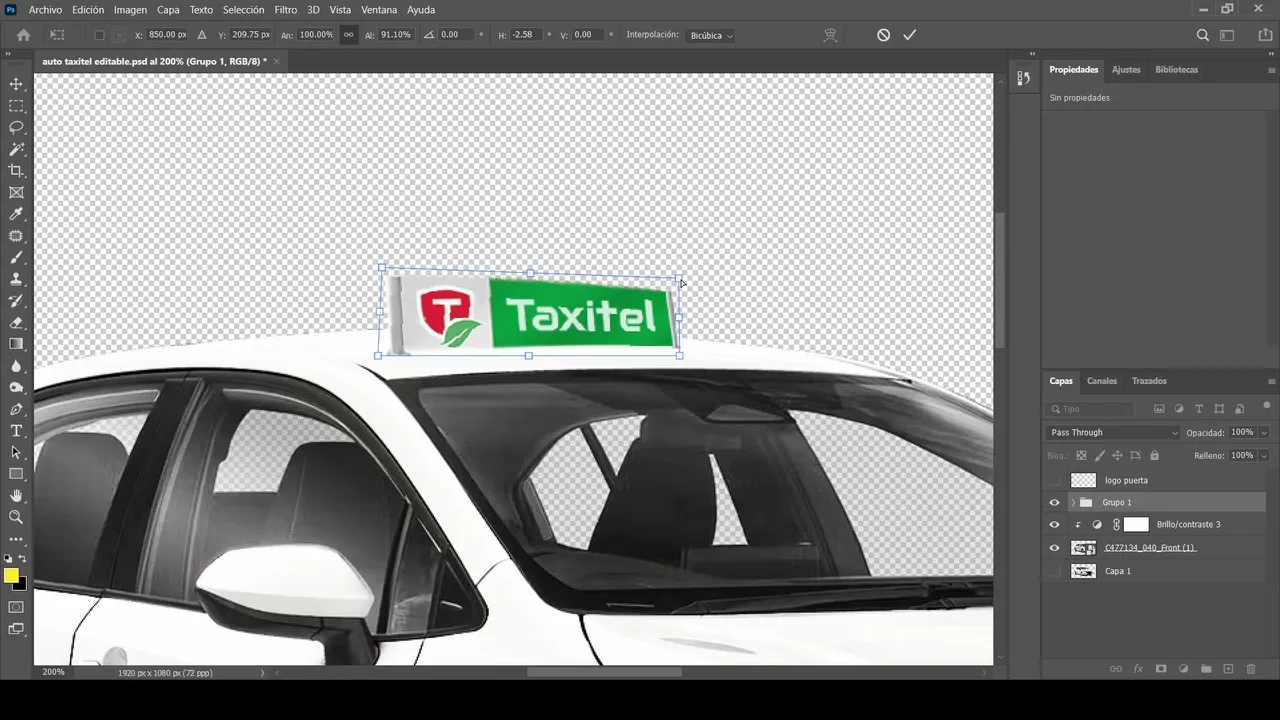Select the Healing Brush tool
The height and width of the screenshot is (720, 1280).
click(16, 236)
